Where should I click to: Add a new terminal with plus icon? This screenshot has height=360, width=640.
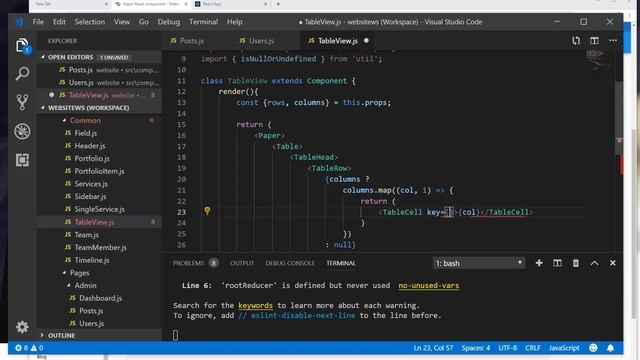pos(539,263)
